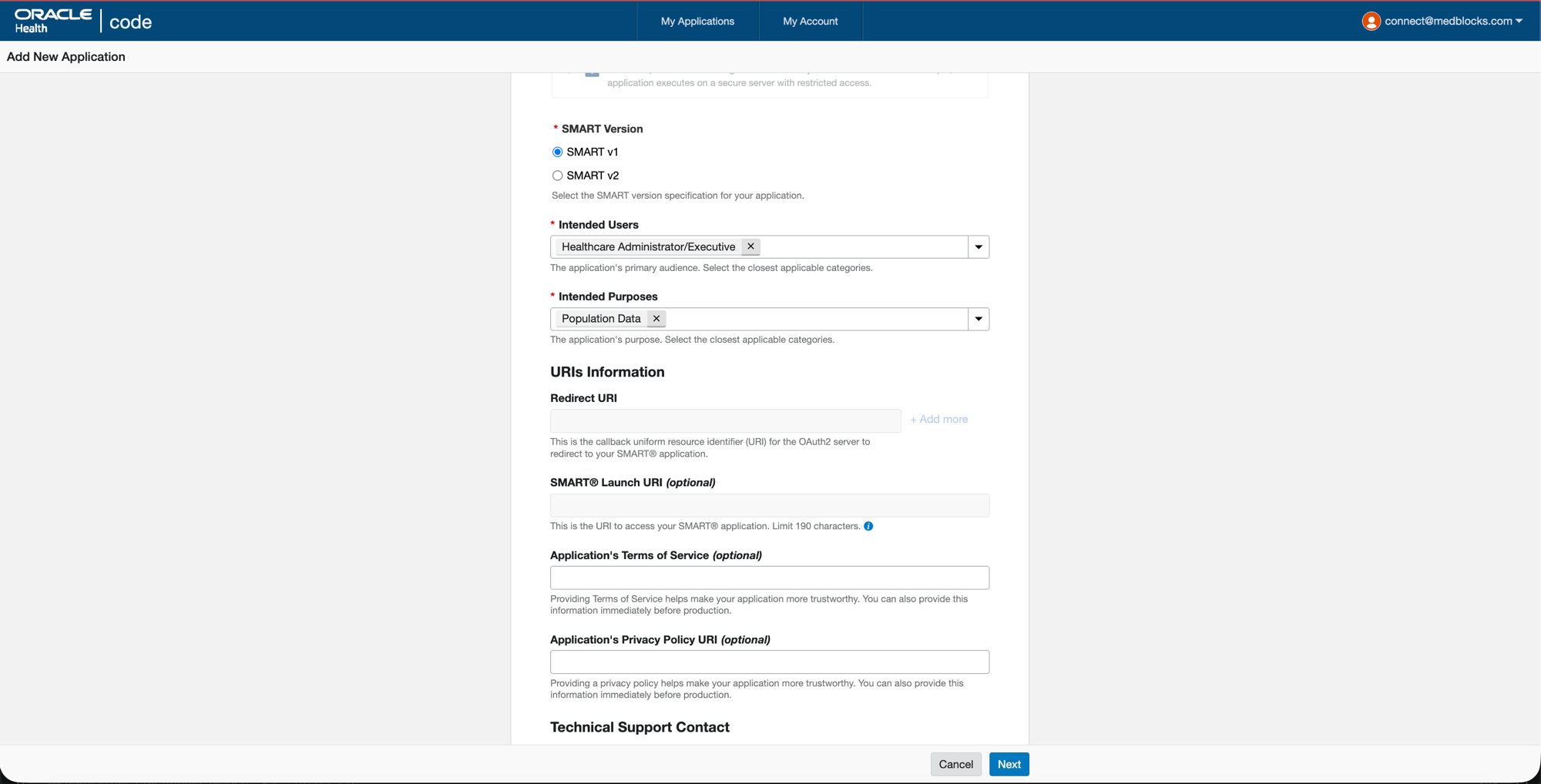Screen dimensions: 1541x784
Task: Select SMART v2 radio option
Action: tap(557, 176)
